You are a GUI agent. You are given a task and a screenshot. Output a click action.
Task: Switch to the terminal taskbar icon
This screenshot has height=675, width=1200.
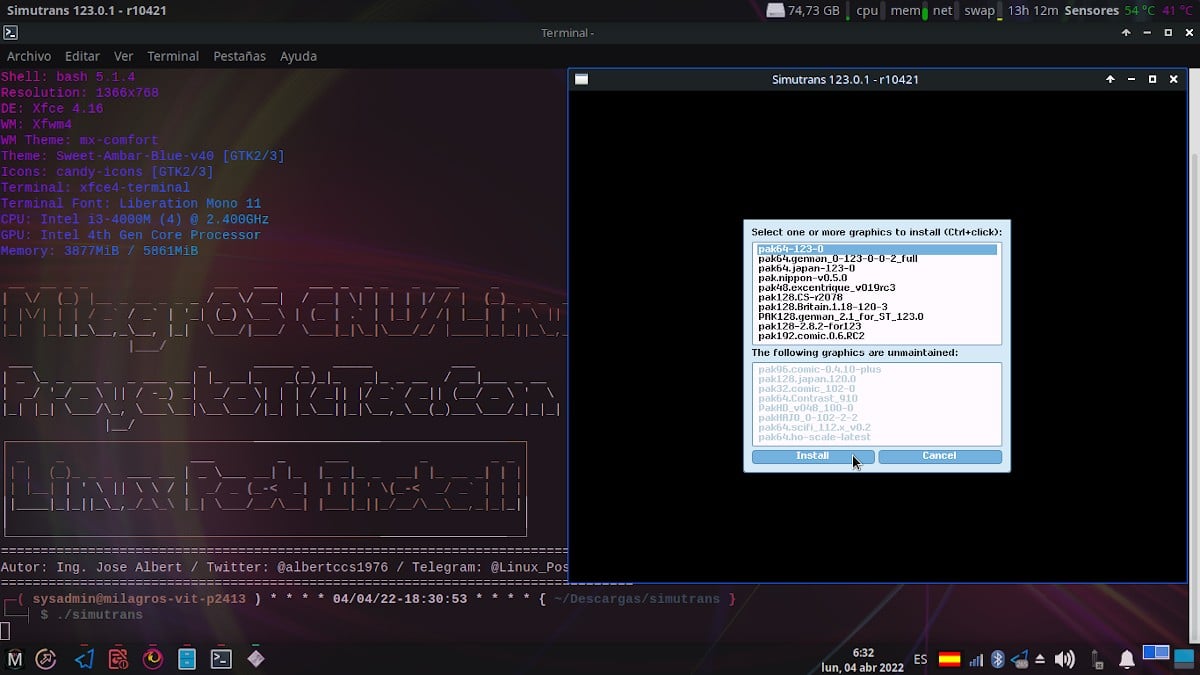pyautogui.click(x=221, y=659)
